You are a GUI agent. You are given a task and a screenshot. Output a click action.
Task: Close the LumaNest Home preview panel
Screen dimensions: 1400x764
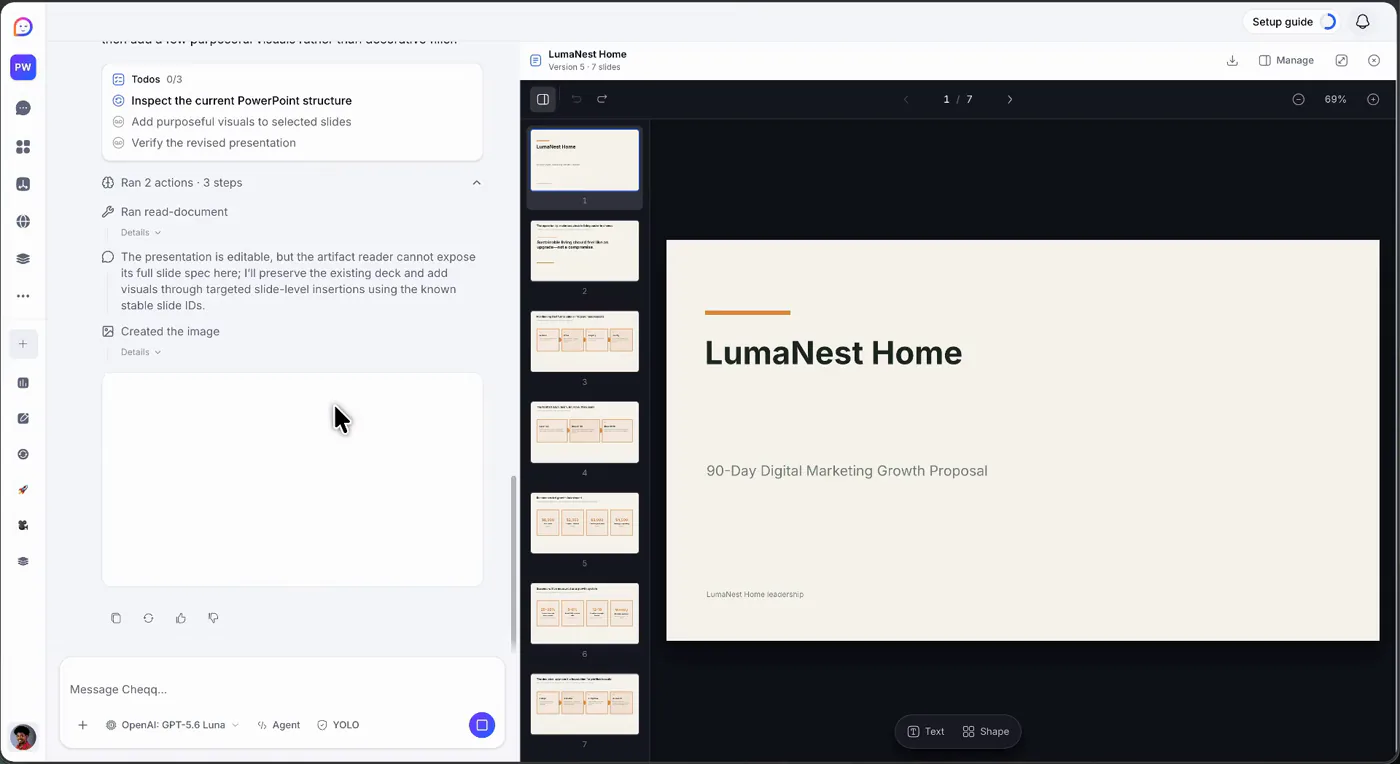[1374, 60]
